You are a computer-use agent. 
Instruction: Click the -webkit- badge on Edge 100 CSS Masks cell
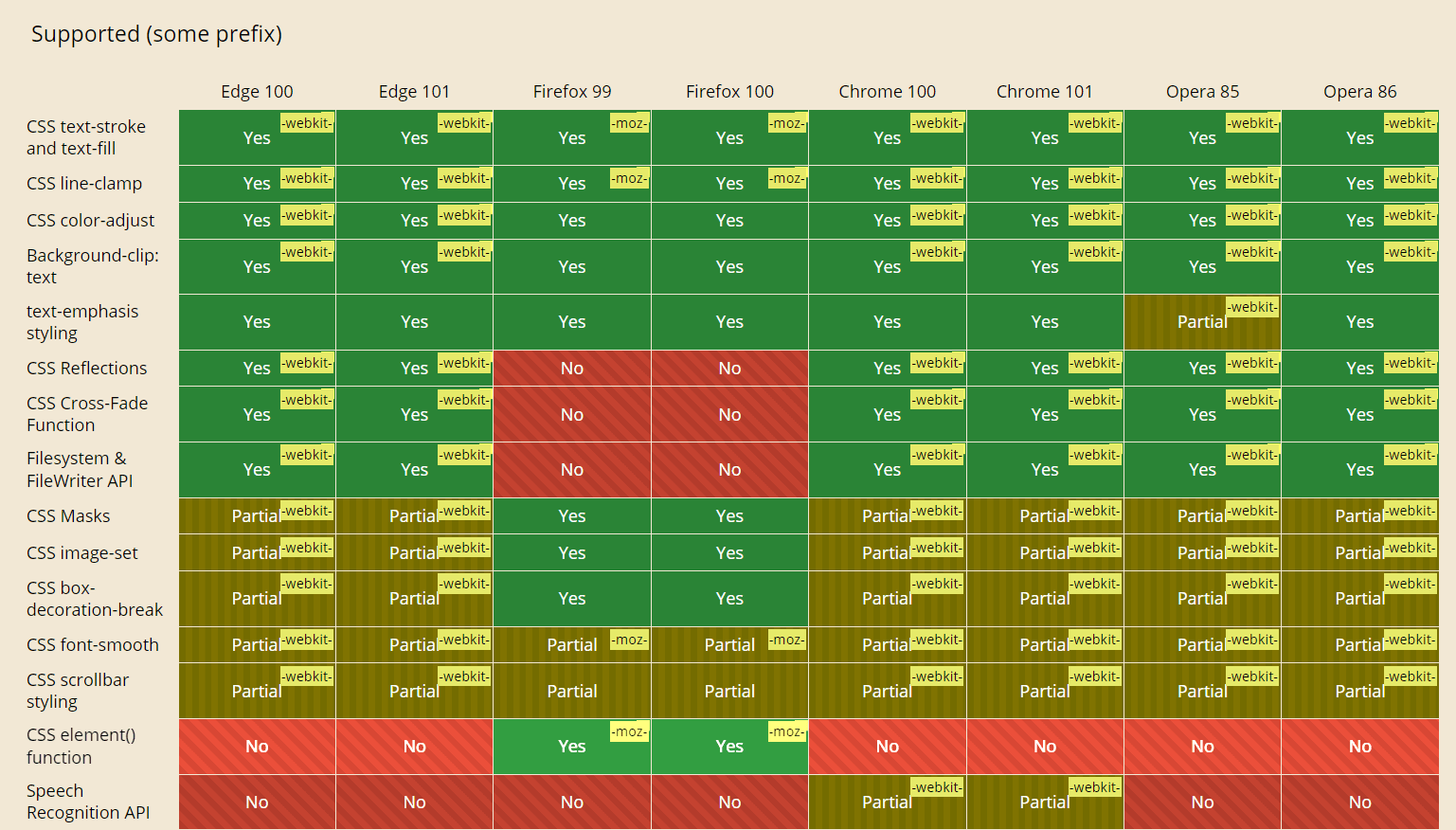[307, 510]
